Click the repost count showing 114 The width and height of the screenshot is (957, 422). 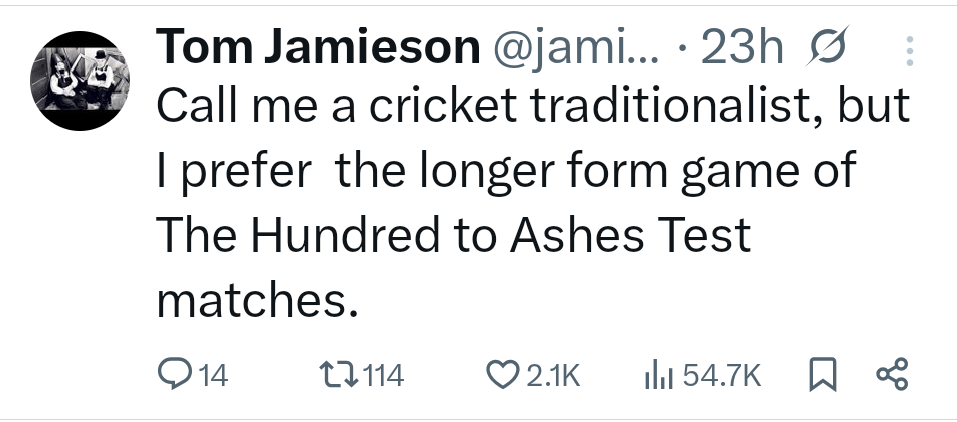[x=380, y=376]
